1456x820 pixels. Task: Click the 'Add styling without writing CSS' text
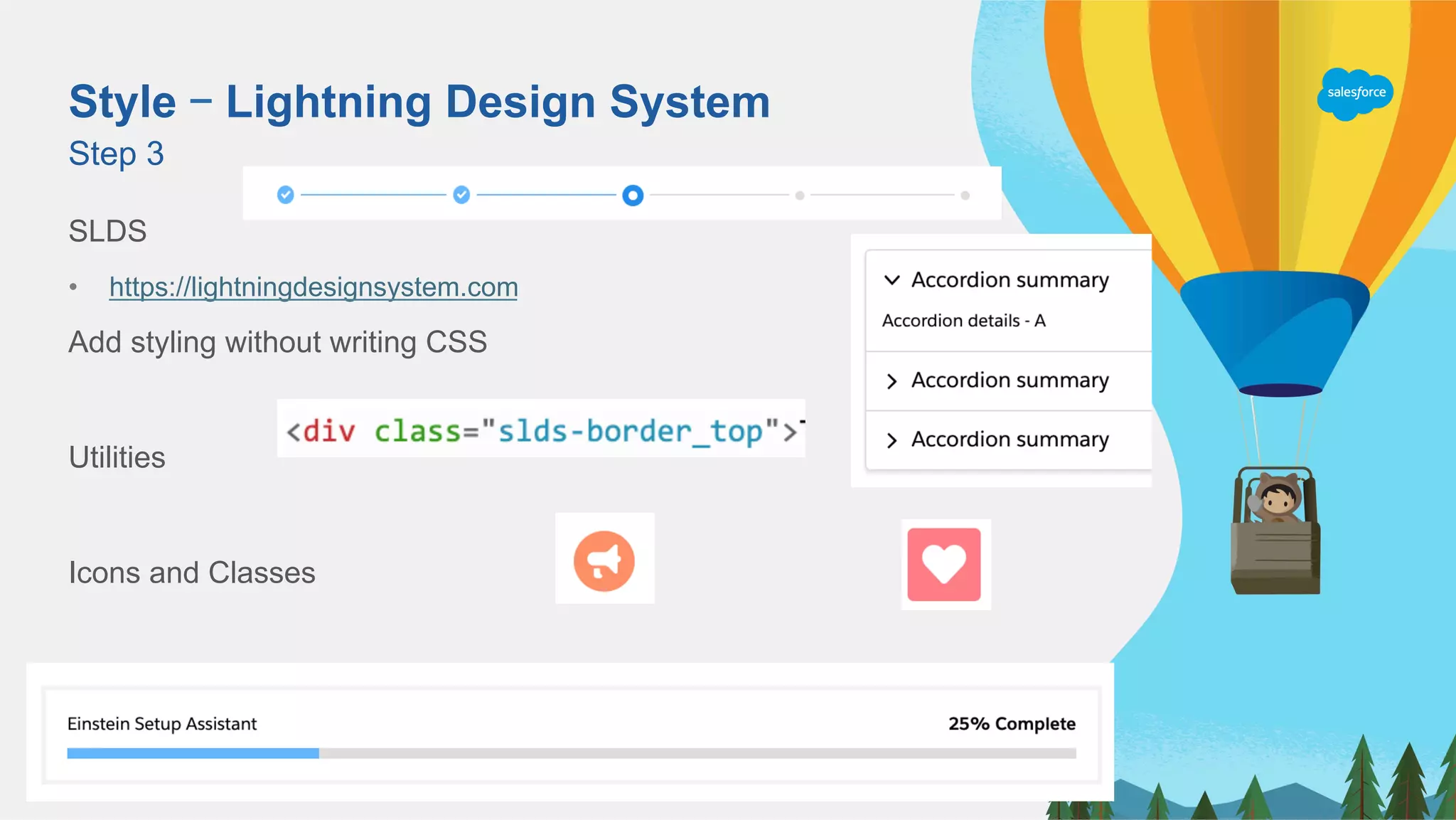click(278, 342)
